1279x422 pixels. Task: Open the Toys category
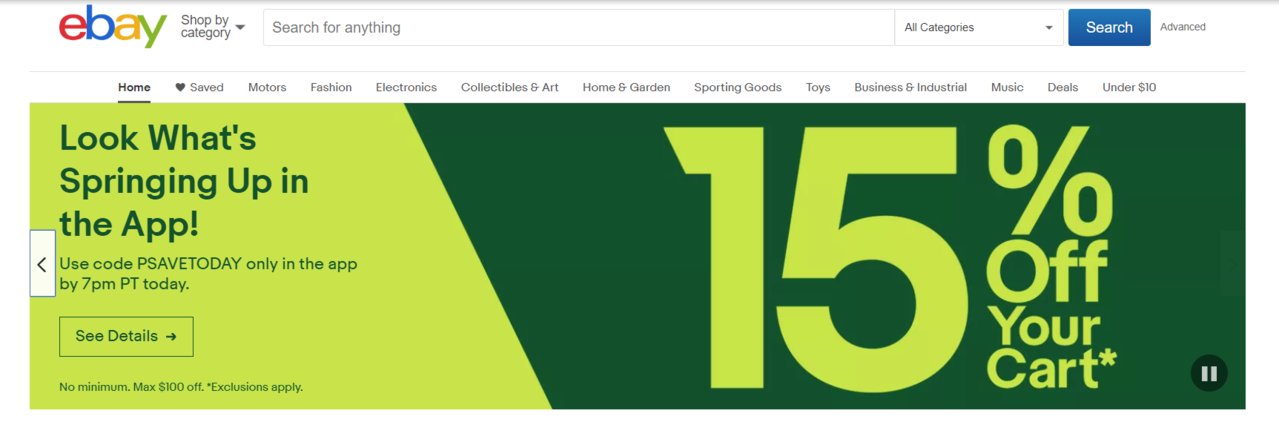click(x=818, y=87)
